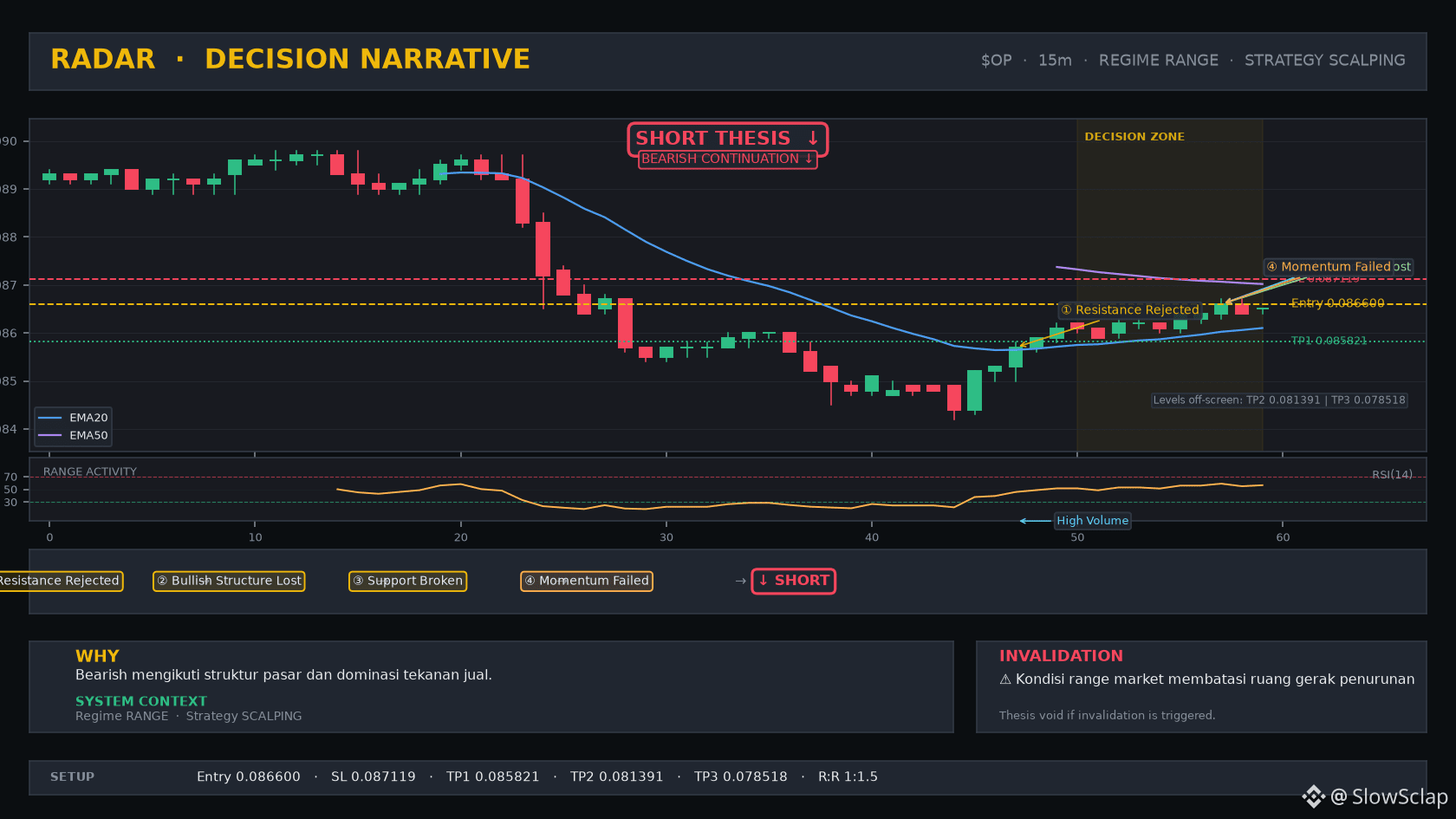Viewport: 1456px width, 819px height.
Task: Click the BEARISH CONTINUATION label
Action: click(x=728, y=159)
